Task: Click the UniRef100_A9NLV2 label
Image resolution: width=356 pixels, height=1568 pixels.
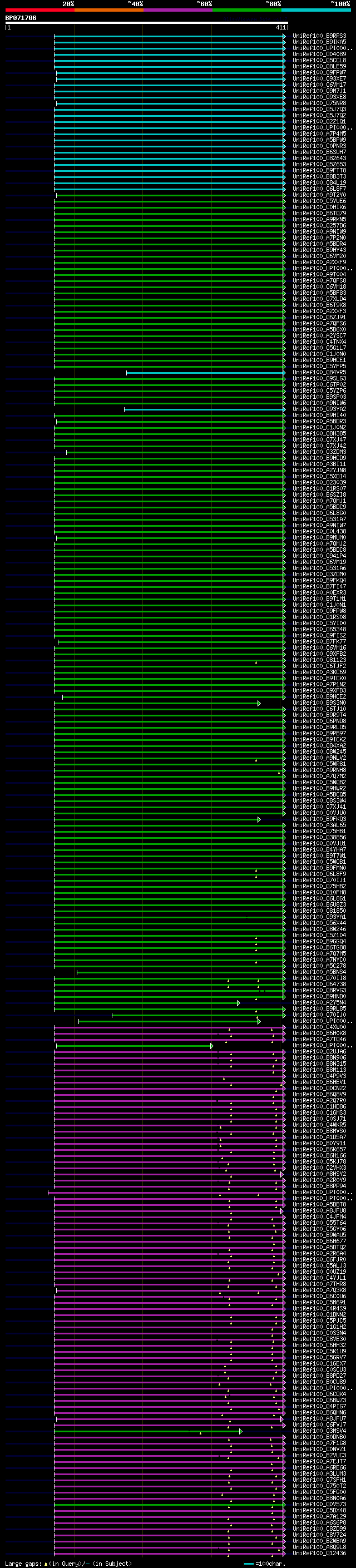Action: [x=319, y=758]
